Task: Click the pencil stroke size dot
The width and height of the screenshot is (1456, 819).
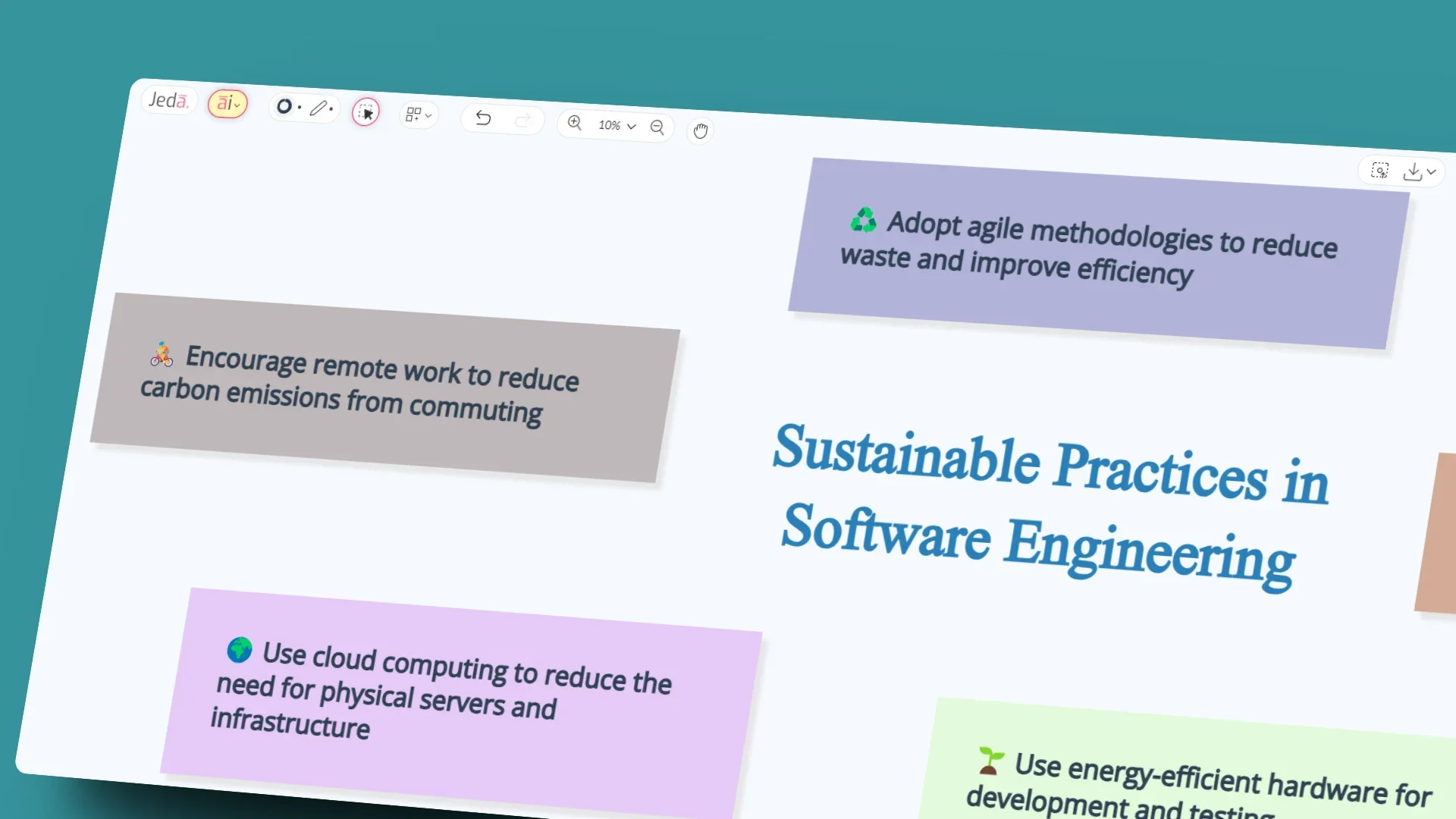Action: point(332,108)
